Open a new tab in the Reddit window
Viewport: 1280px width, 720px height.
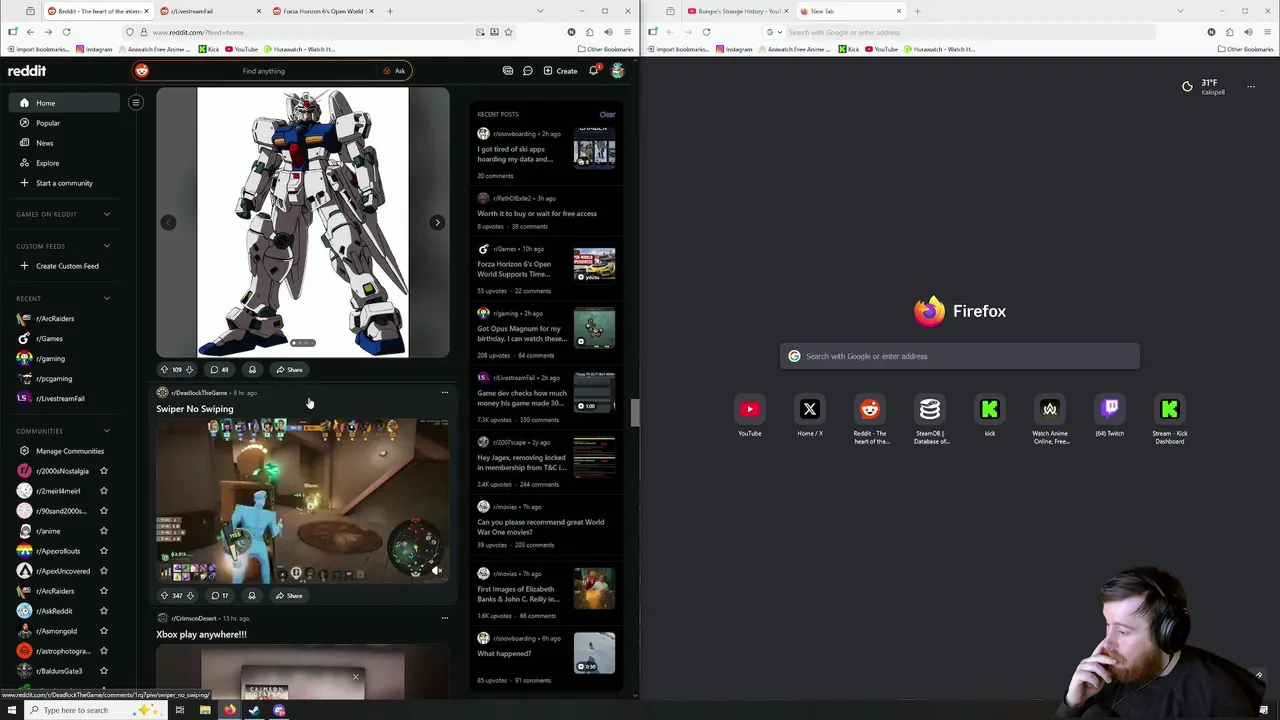pos(390,11)
